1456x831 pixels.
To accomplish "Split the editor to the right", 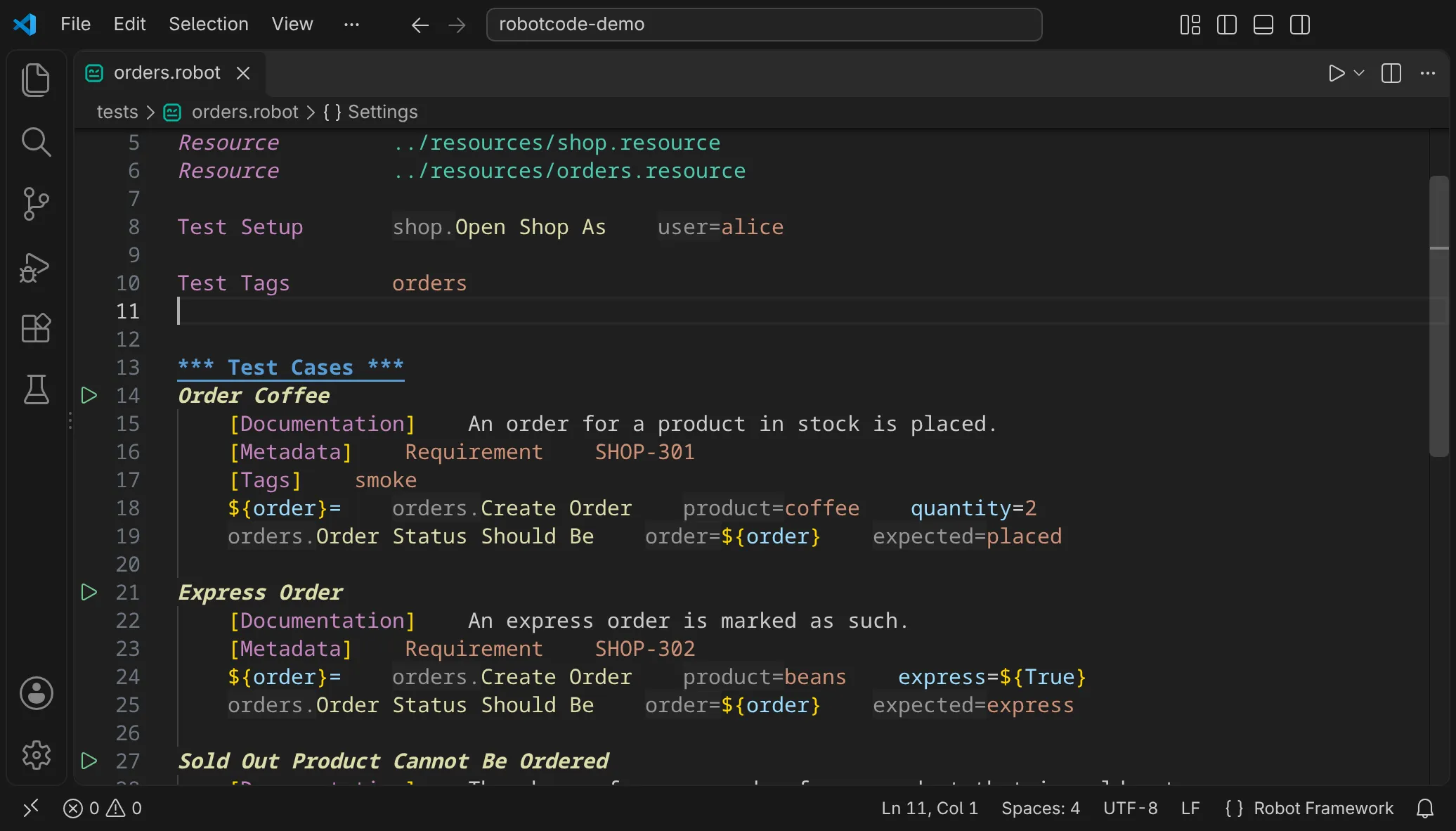I will click(1391, 73).
